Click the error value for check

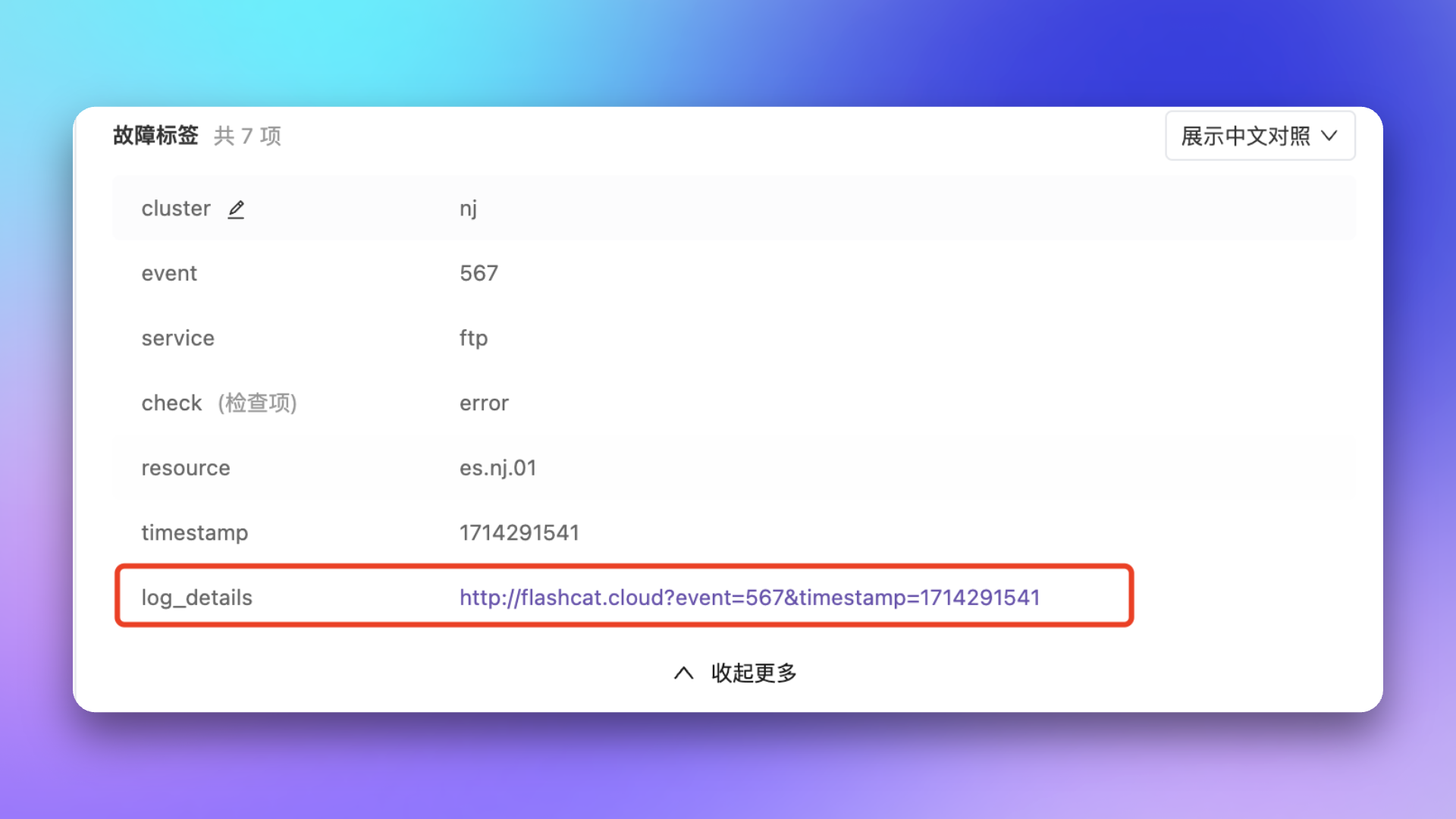[x=484, y=403]
